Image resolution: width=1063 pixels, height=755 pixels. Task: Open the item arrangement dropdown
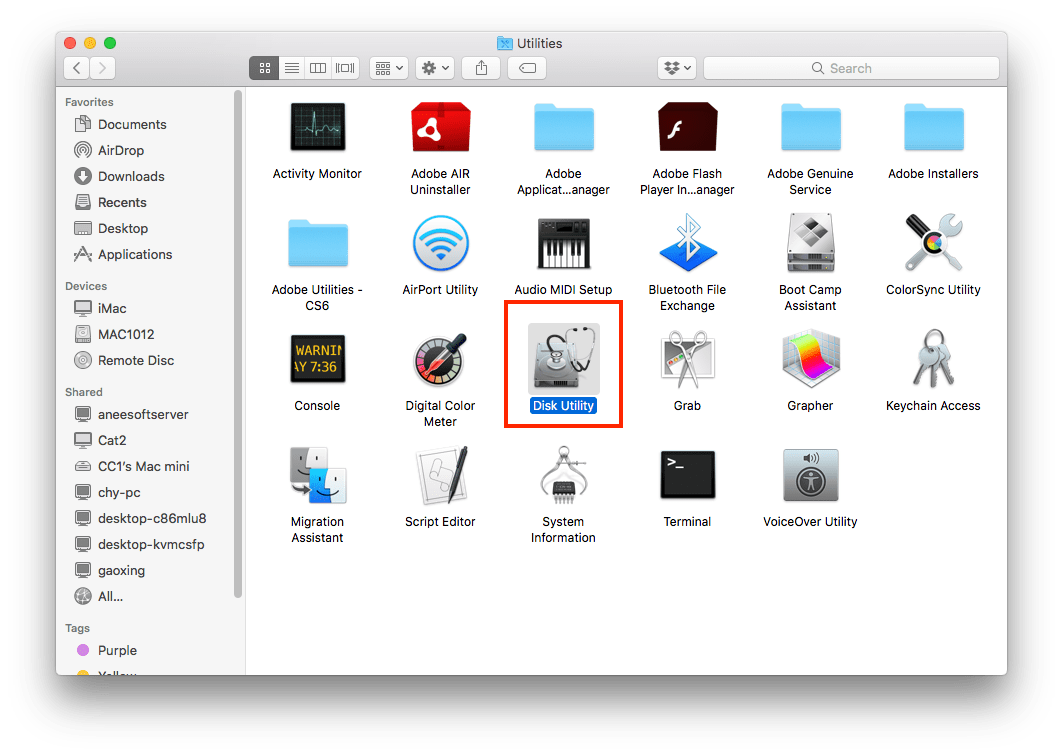388,67
